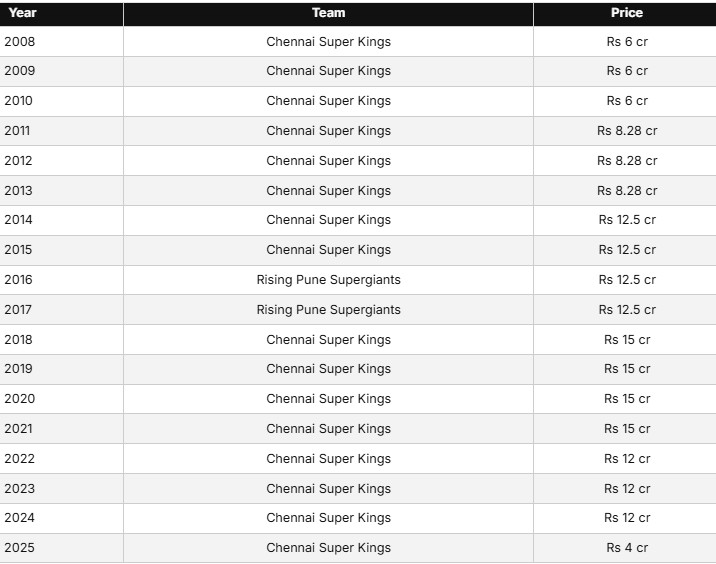Click the Price column header
716x564 pixels.
point(626,13)
